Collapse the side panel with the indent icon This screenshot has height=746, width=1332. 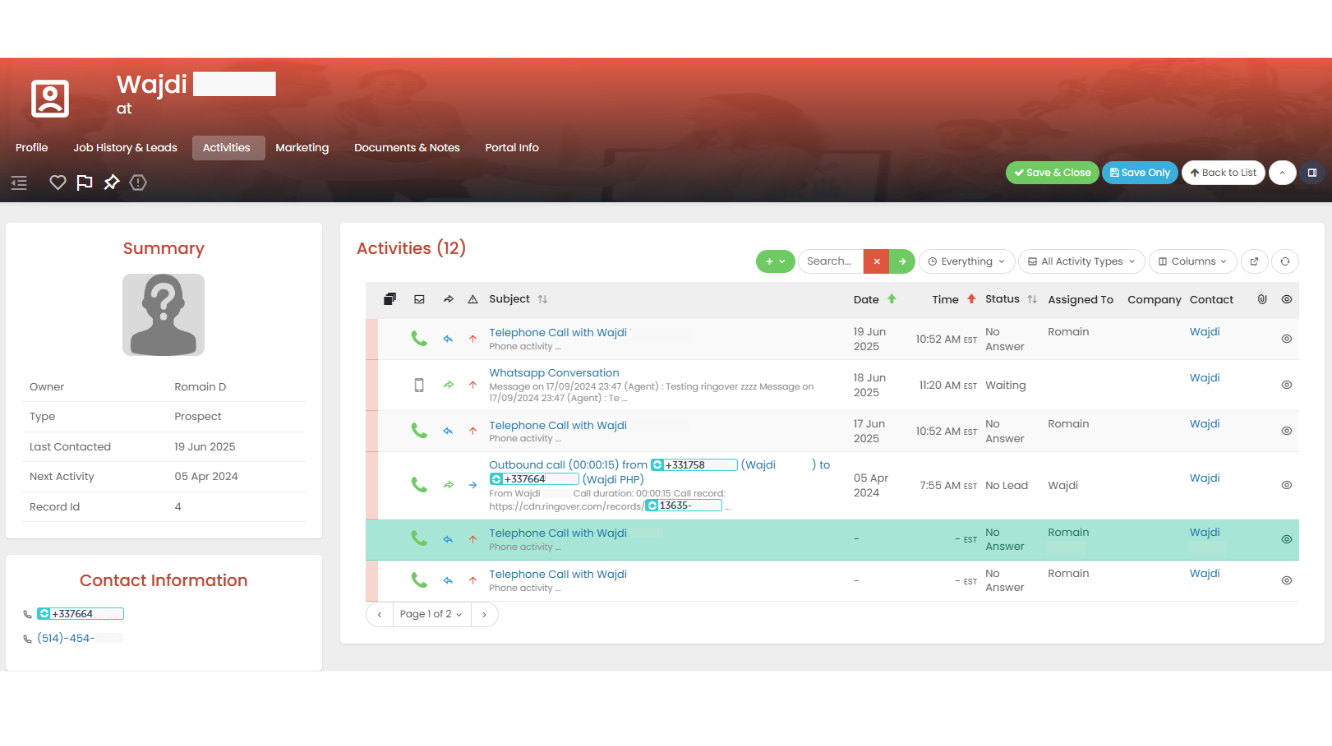pos(18,182)
